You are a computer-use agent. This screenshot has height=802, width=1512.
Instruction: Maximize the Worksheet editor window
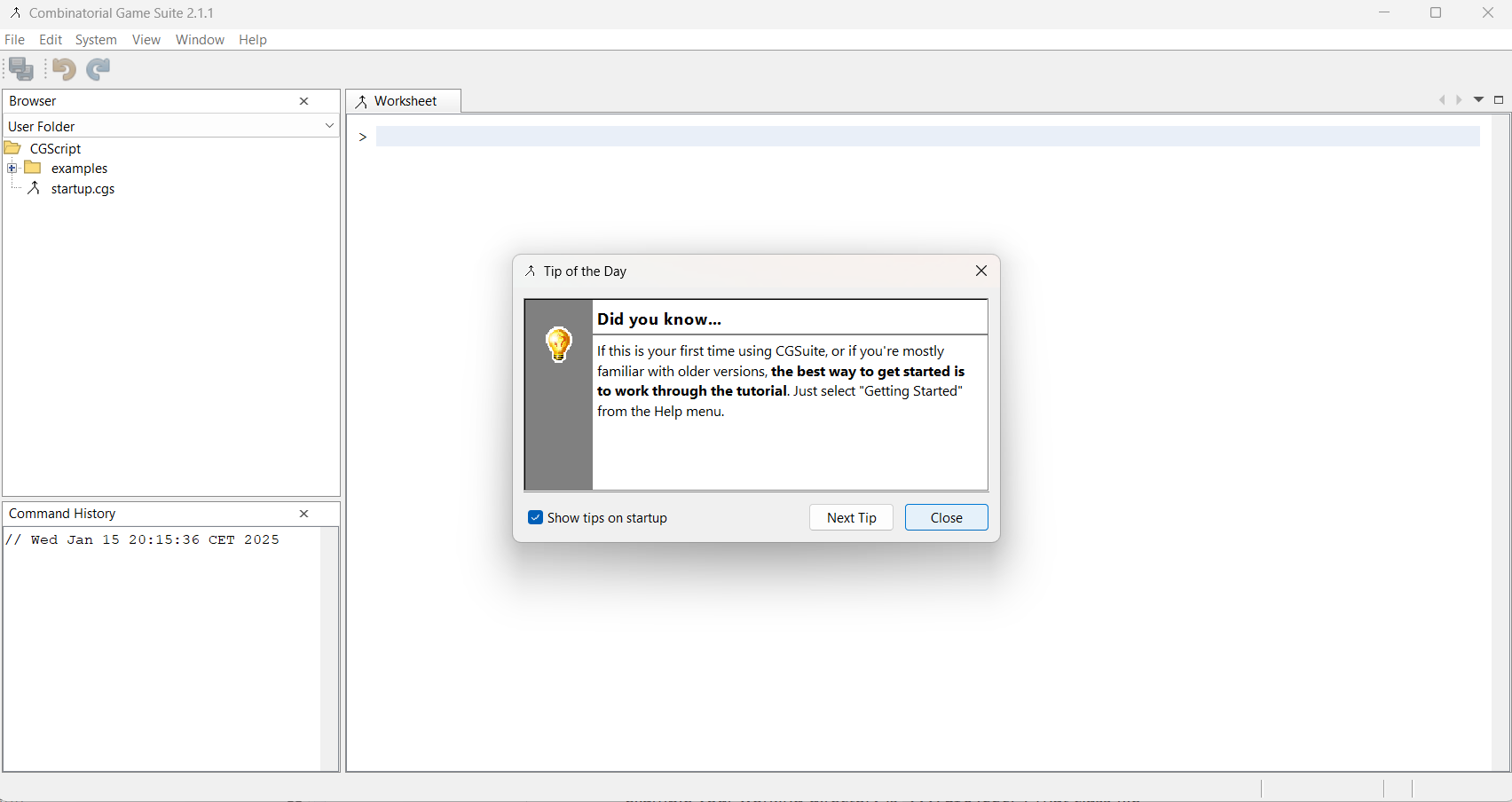1499,99
